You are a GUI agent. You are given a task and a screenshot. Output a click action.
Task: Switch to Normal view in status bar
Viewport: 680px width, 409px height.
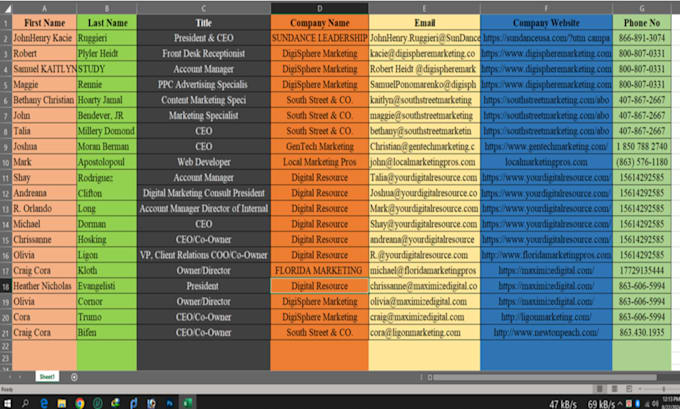600,389
